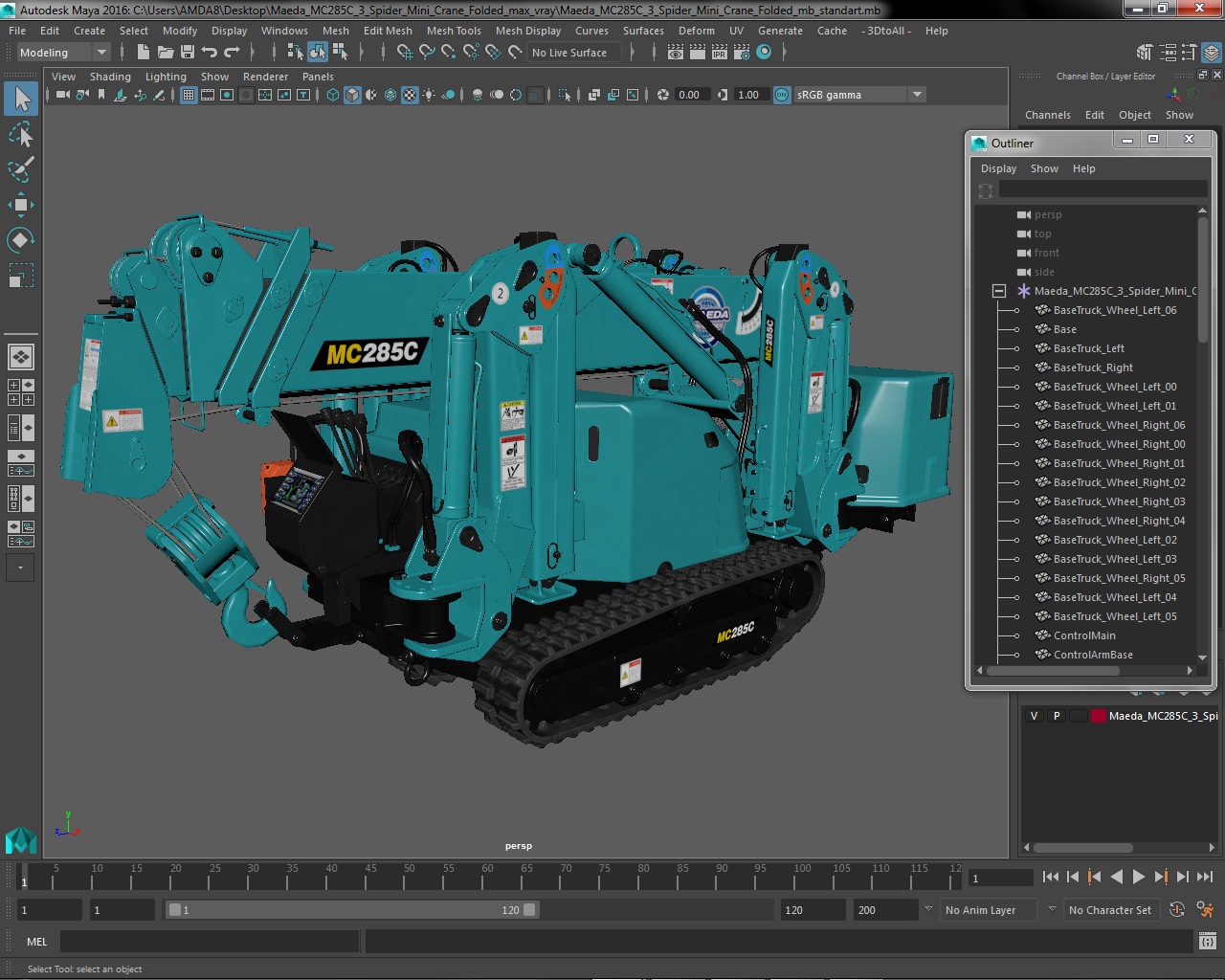Create a new scene from shelf
Screen dimensions: 1225x980
(x=143, y=53)
